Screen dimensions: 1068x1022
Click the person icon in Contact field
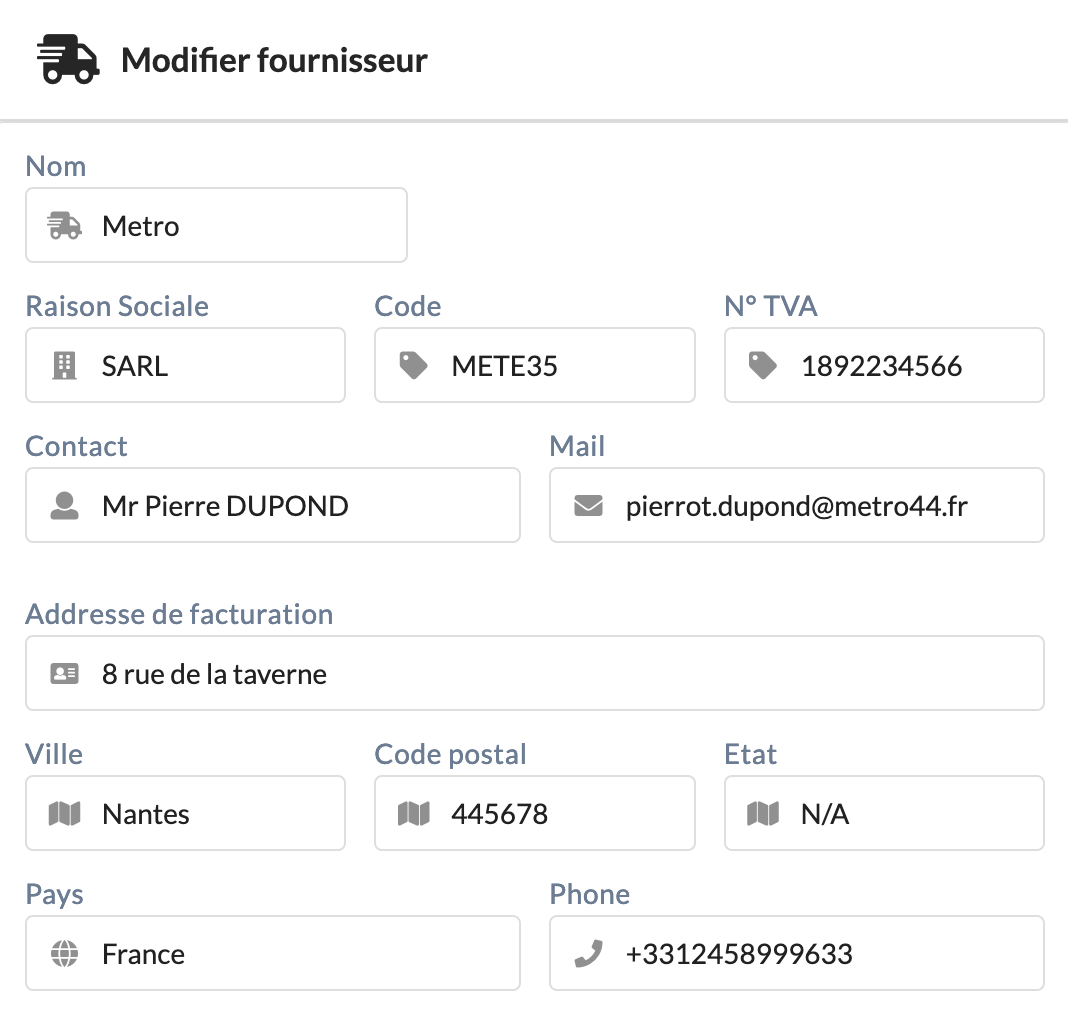(65, 506)
